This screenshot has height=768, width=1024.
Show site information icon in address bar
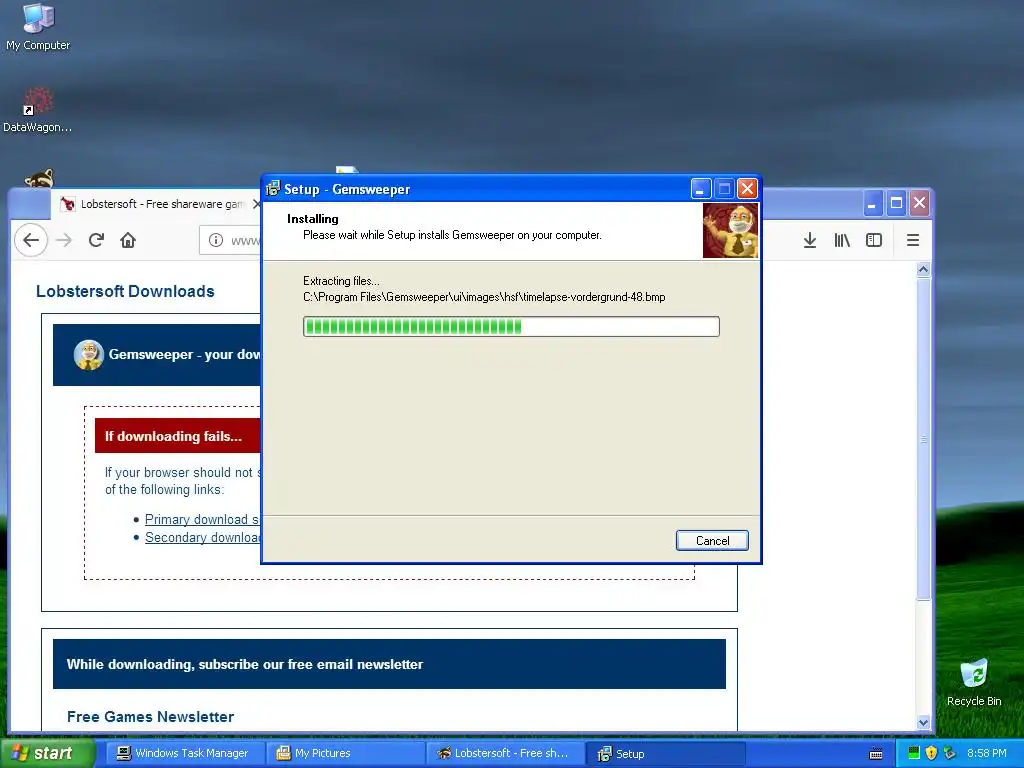216,240
